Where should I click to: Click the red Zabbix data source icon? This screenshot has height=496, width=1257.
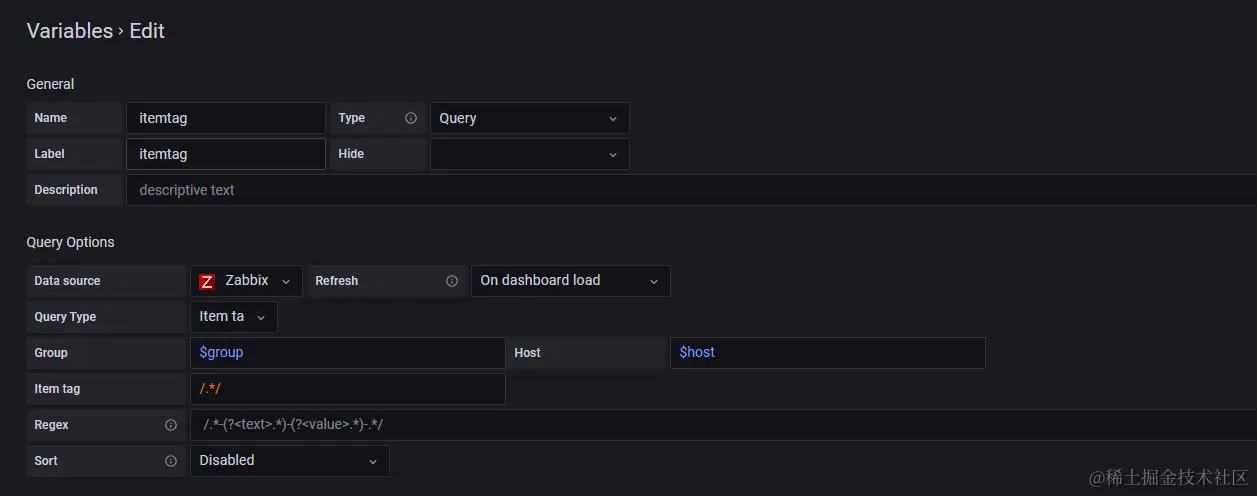(x=207, y=282)
